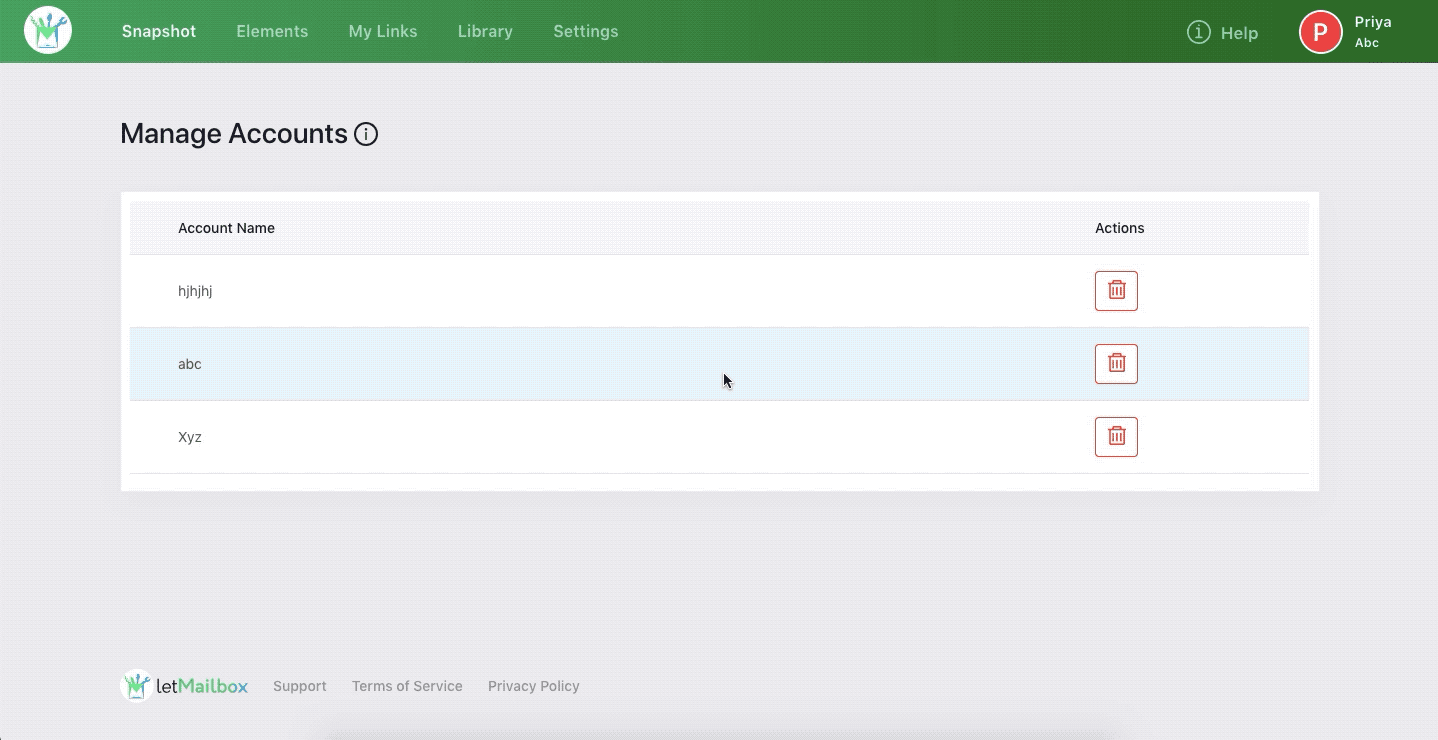Open the Snapshot tab
Viewport: 1438px width, 740px height.
pyautogui.click(x=159, y=31)
